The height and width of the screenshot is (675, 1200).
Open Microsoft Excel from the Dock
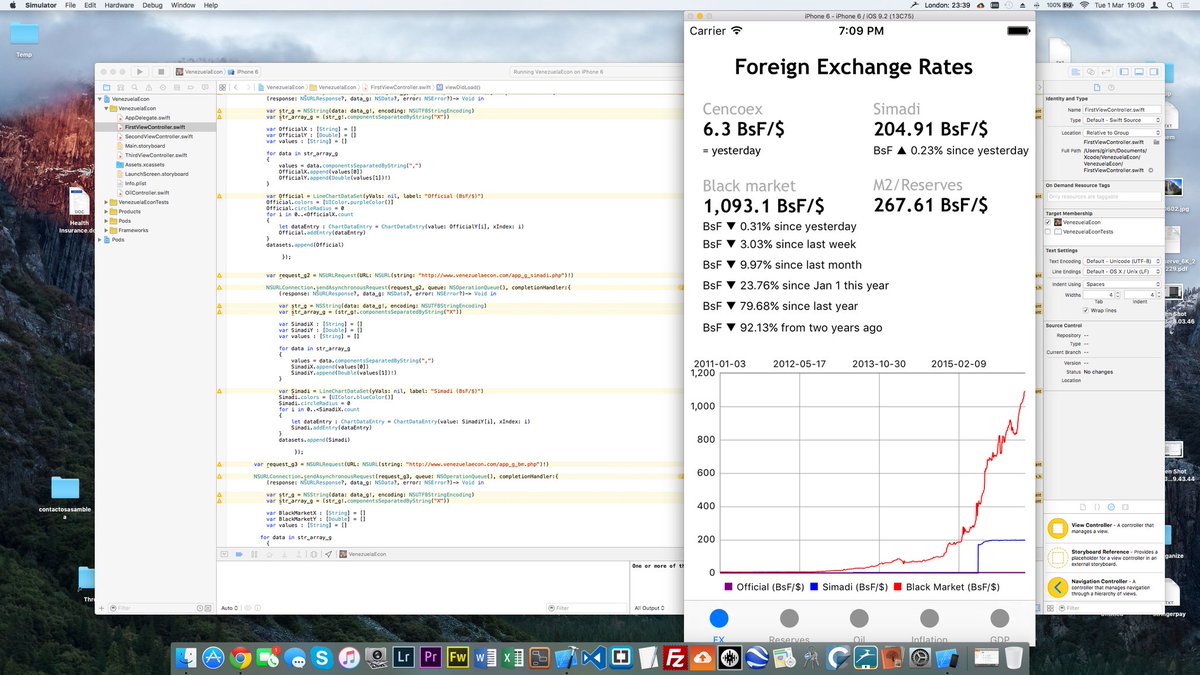coord(511,657)
